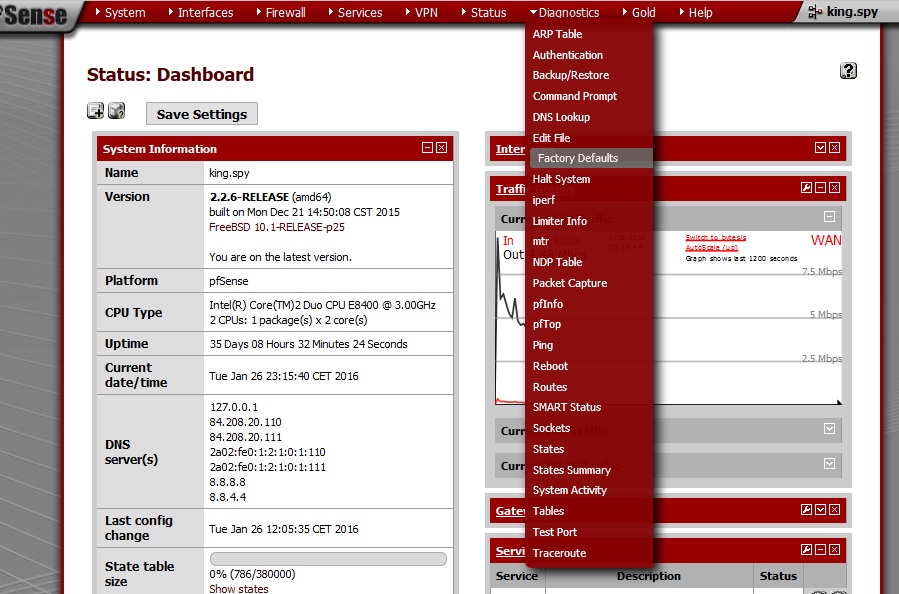Open the Help menu
This screenshot has width=899, height=594.
point(696,12)
